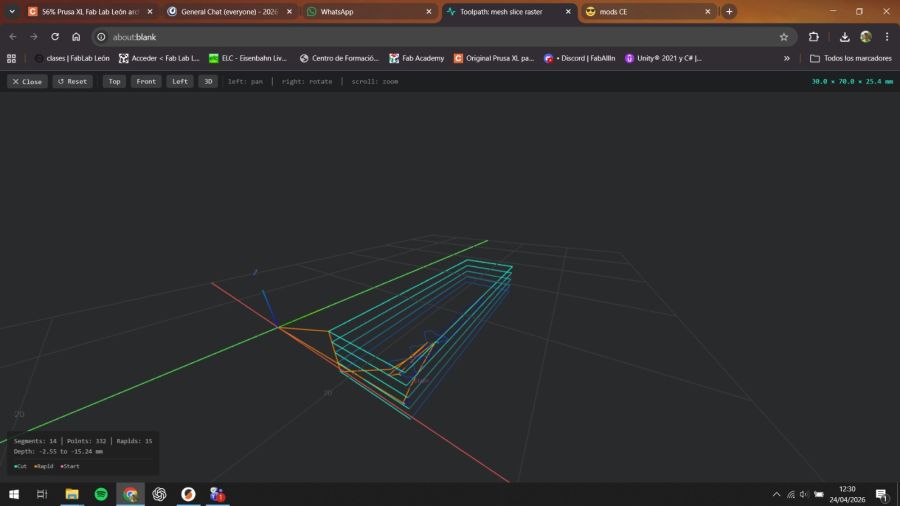Open Spotify from the taskbar
This screenshot has height=506, width=900.
pyautogui.click(x=101, y=494)
